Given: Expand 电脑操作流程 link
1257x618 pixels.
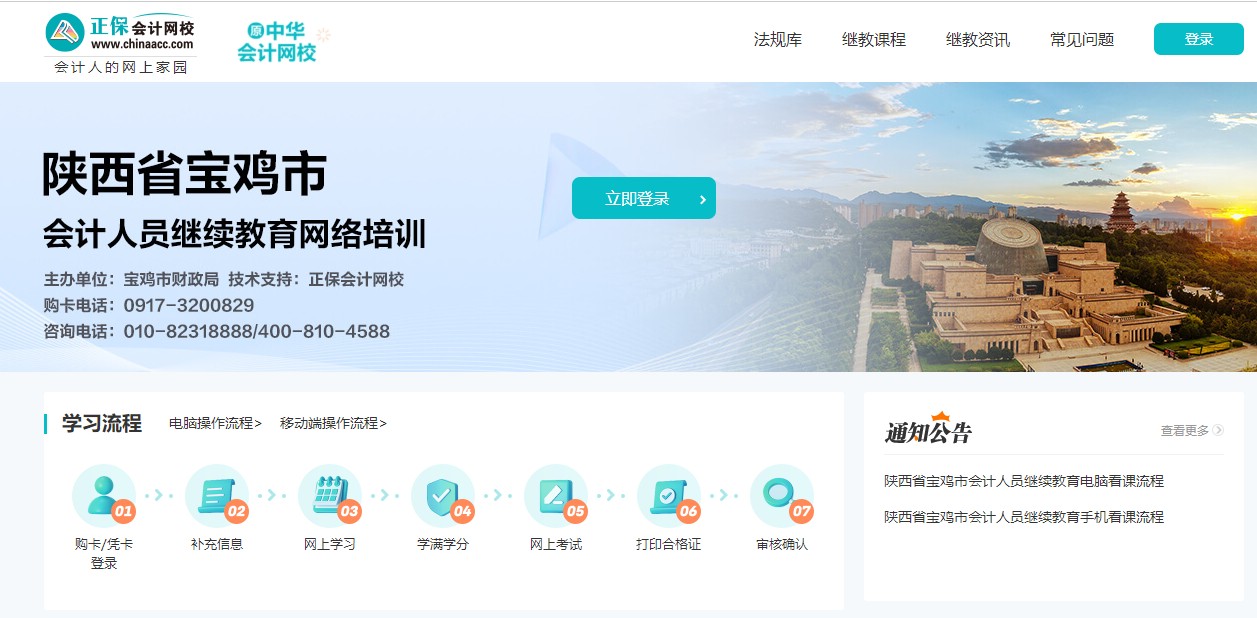Looking at the screenshot, I should 215,423.
